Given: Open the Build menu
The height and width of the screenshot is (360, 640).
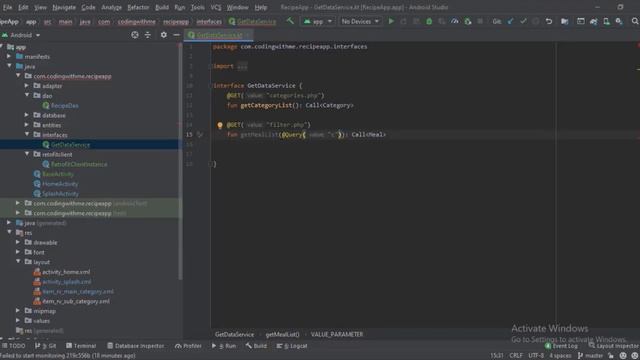Looking at the screenshot, I should 162,7.
